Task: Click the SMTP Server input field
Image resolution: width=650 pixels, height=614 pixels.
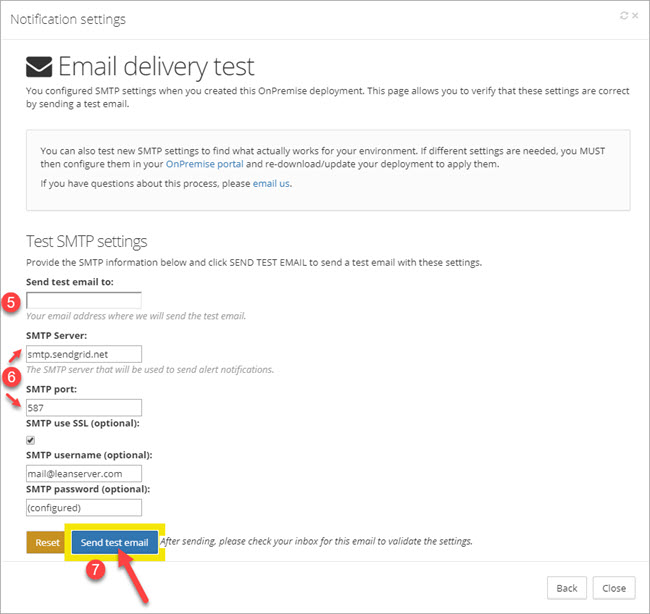Action: (84, 353)
